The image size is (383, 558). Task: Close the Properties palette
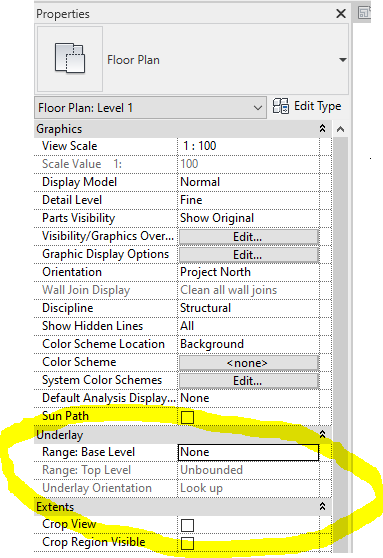pyautogui.click(x=341, y=14)
